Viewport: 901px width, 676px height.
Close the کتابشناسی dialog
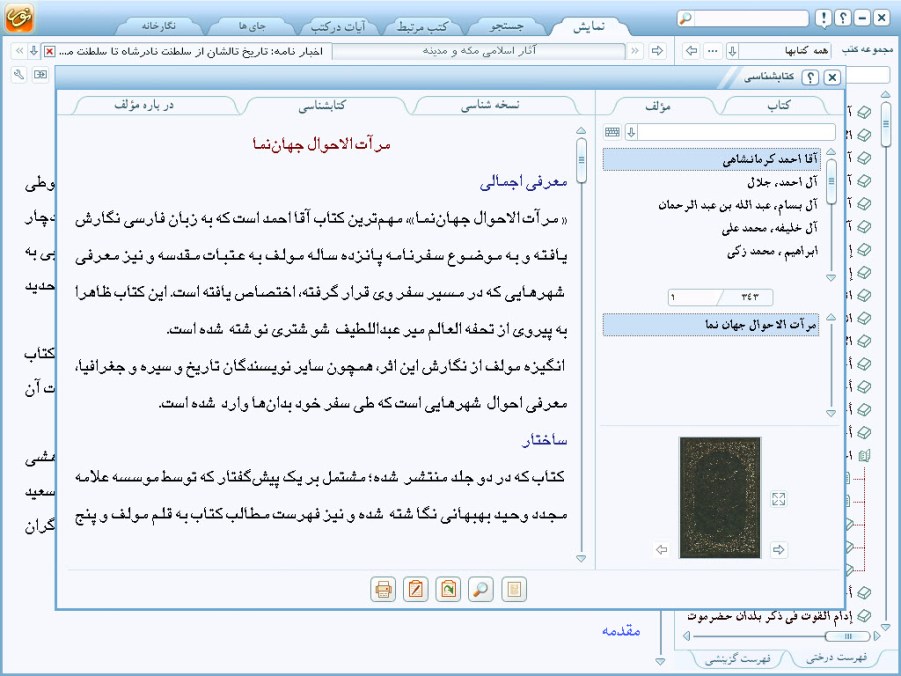pos(831,77)
